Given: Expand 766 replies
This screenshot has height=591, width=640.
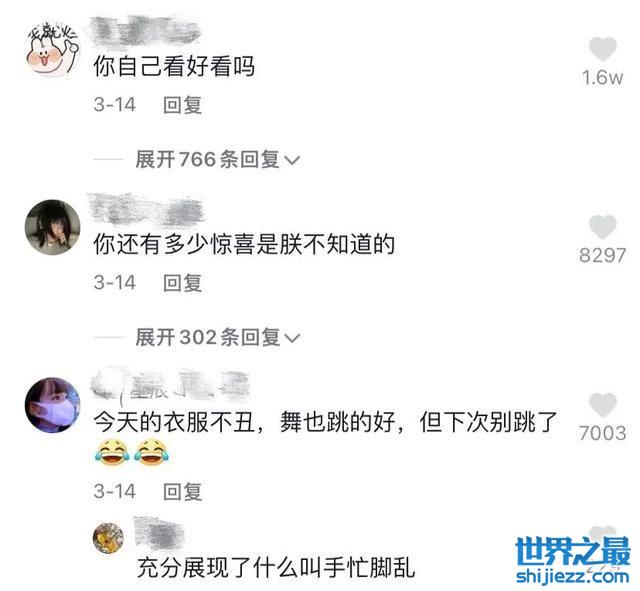Looking at the screenshot, I should click(218, 159).
